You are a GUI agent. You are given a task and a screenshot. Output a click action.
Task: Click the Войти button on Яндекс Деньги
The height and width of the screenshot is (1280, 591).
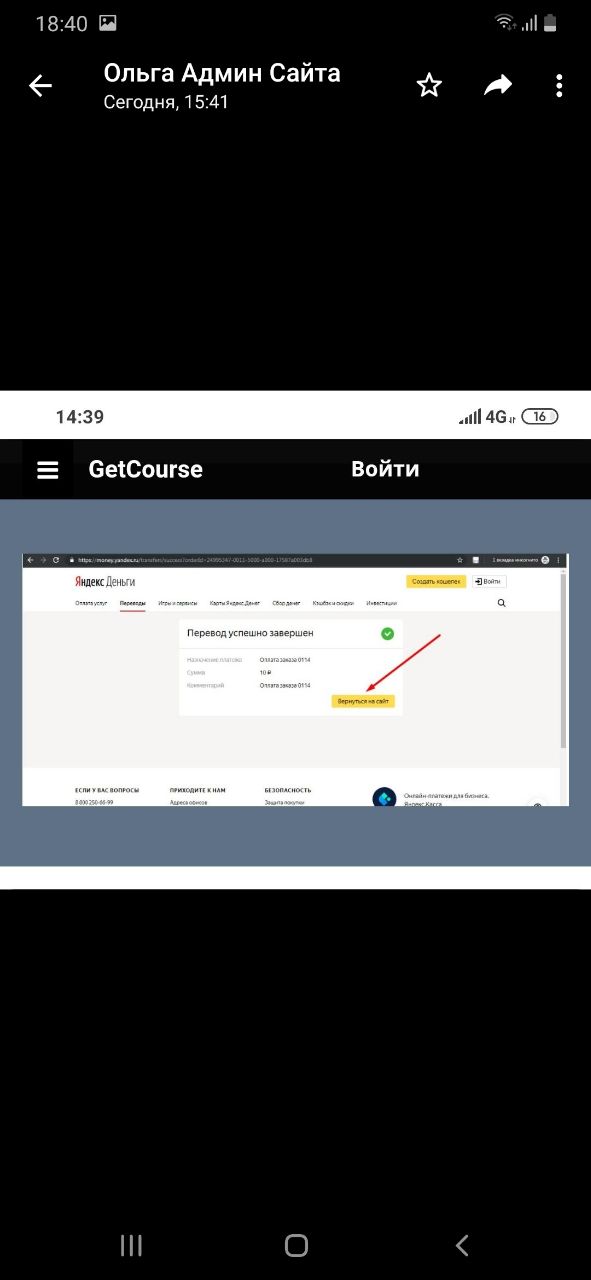pyautogui.click(x=489, y=581)
